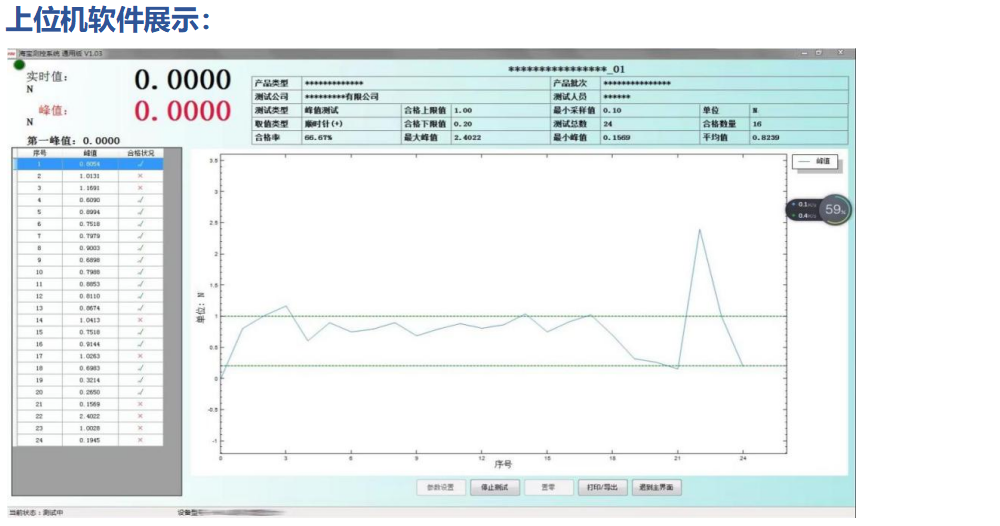Screen dimensions: 1000x526
Task: Select table row with peak 1.1691
Action: click(89, 188)
